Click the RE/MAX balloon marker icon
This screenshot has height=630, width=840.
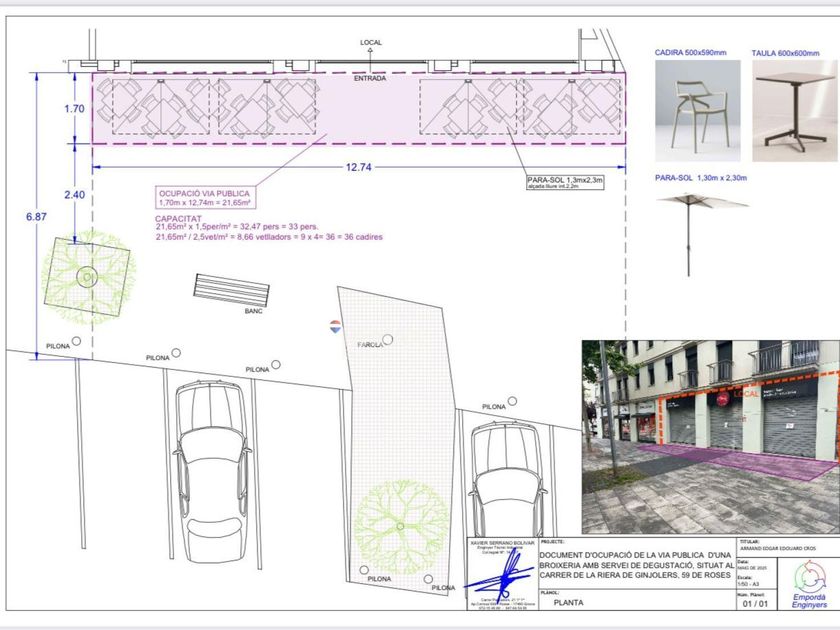335,326
